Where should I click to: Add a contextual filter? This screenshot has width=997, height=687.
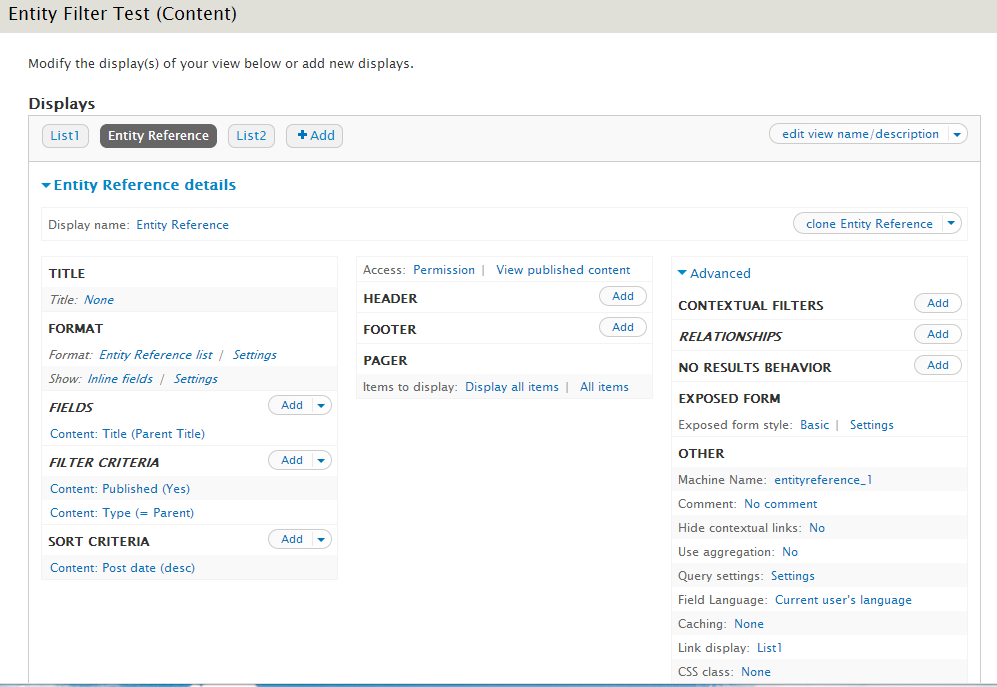pos(937,303)
